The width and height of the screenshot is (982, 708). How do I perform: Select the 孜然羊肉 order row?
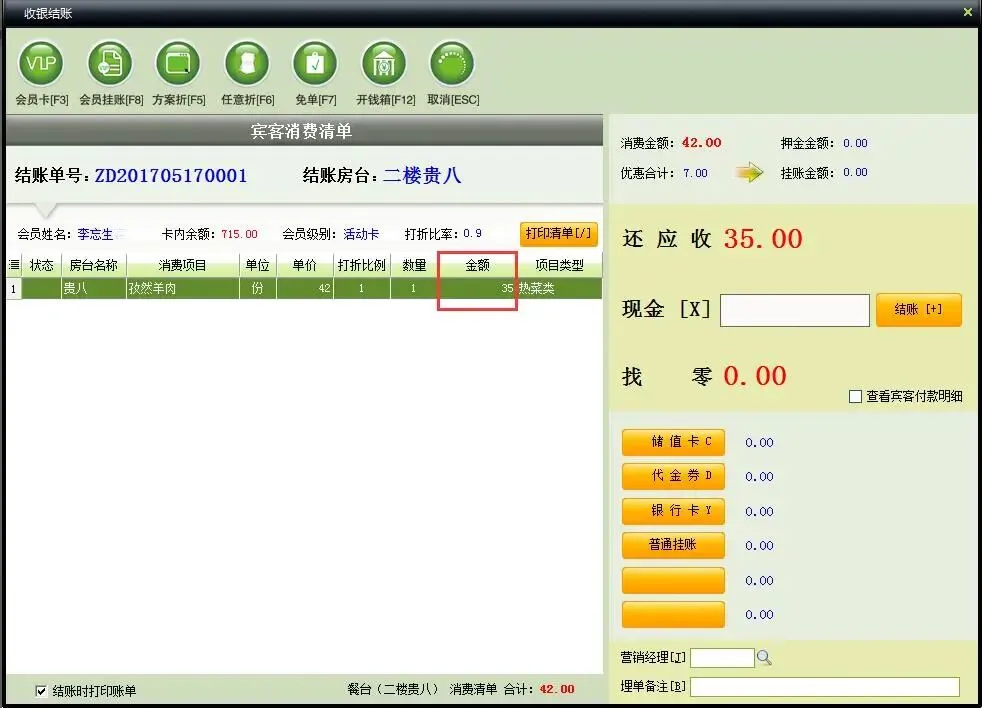point(304,288)
